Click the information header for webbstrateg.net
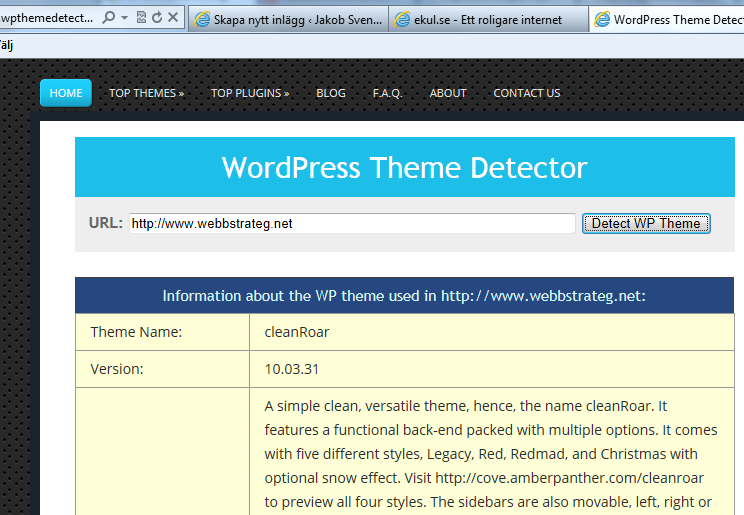The width and height of the screenshot is (744, 515). coord(404,296)
